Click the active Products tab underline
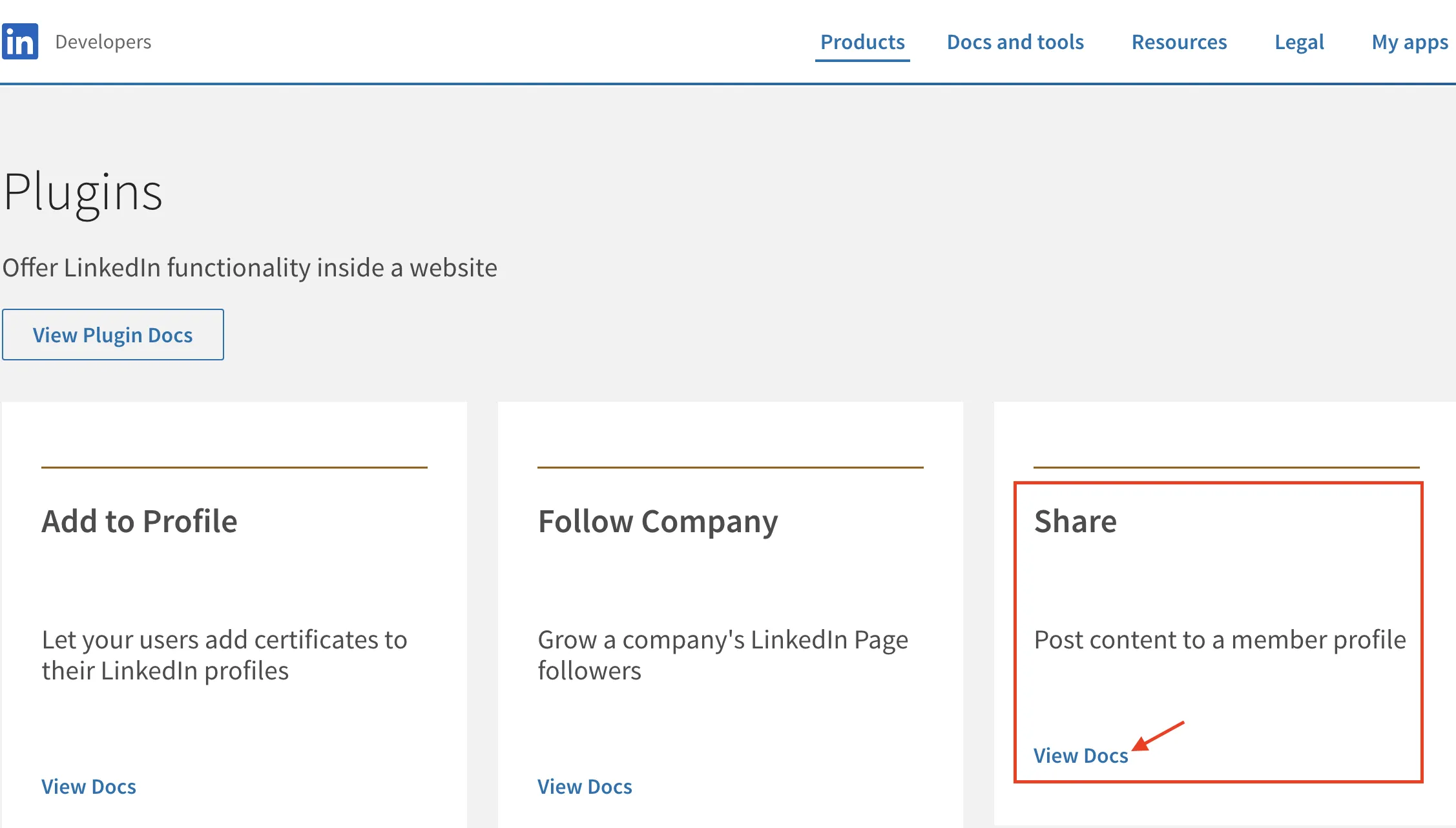Image resolution: width=1456 pixels, height=828 pixels. 862,62
